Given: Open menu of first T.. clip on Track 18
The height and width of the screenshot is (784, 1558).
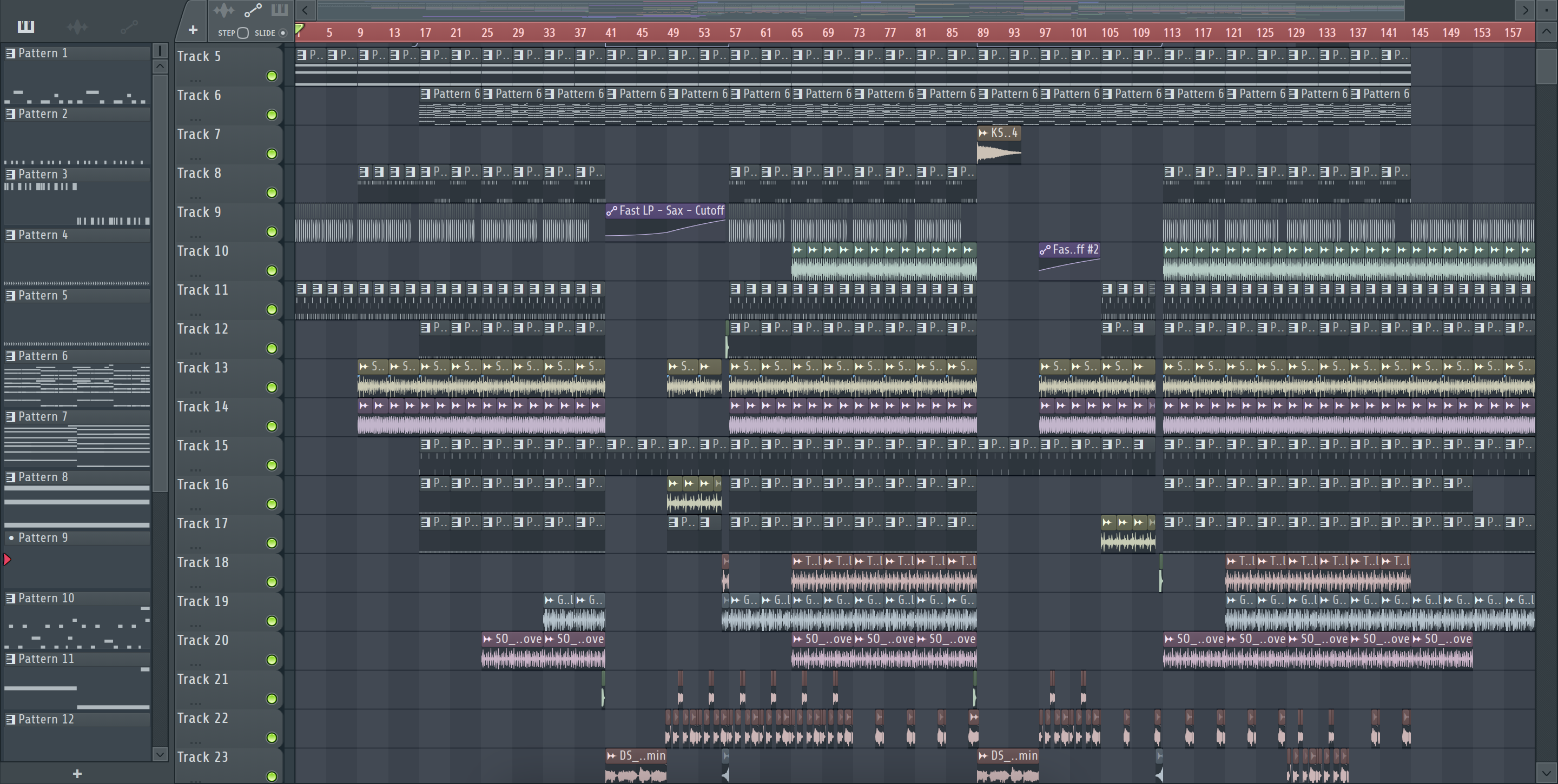Looking at the screenshot, I should pos(797,561).
